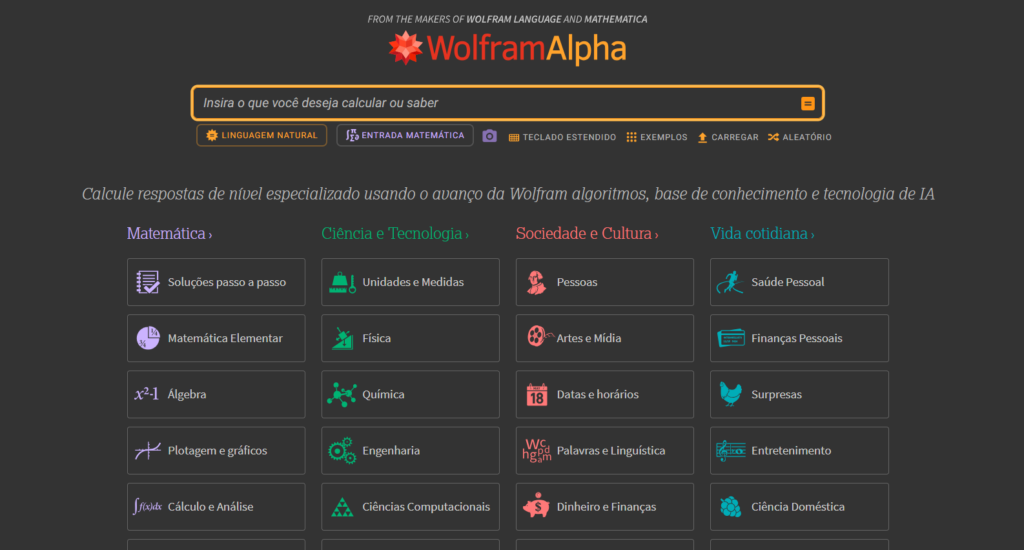Click Carregar to upload a file
This screenshot has width=1024, height=550.
click(728, 137)
